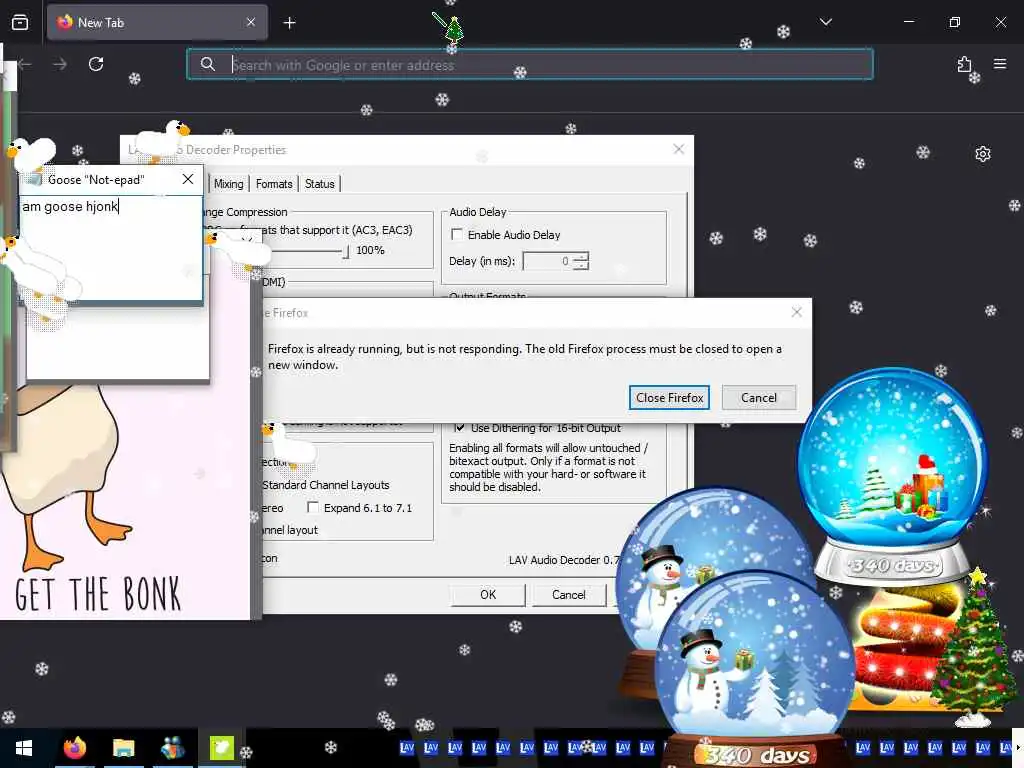Click Cancel in the Firefox not responding dialog
The height and width of the screenshot is (768, 1024).
pos(758,398)
